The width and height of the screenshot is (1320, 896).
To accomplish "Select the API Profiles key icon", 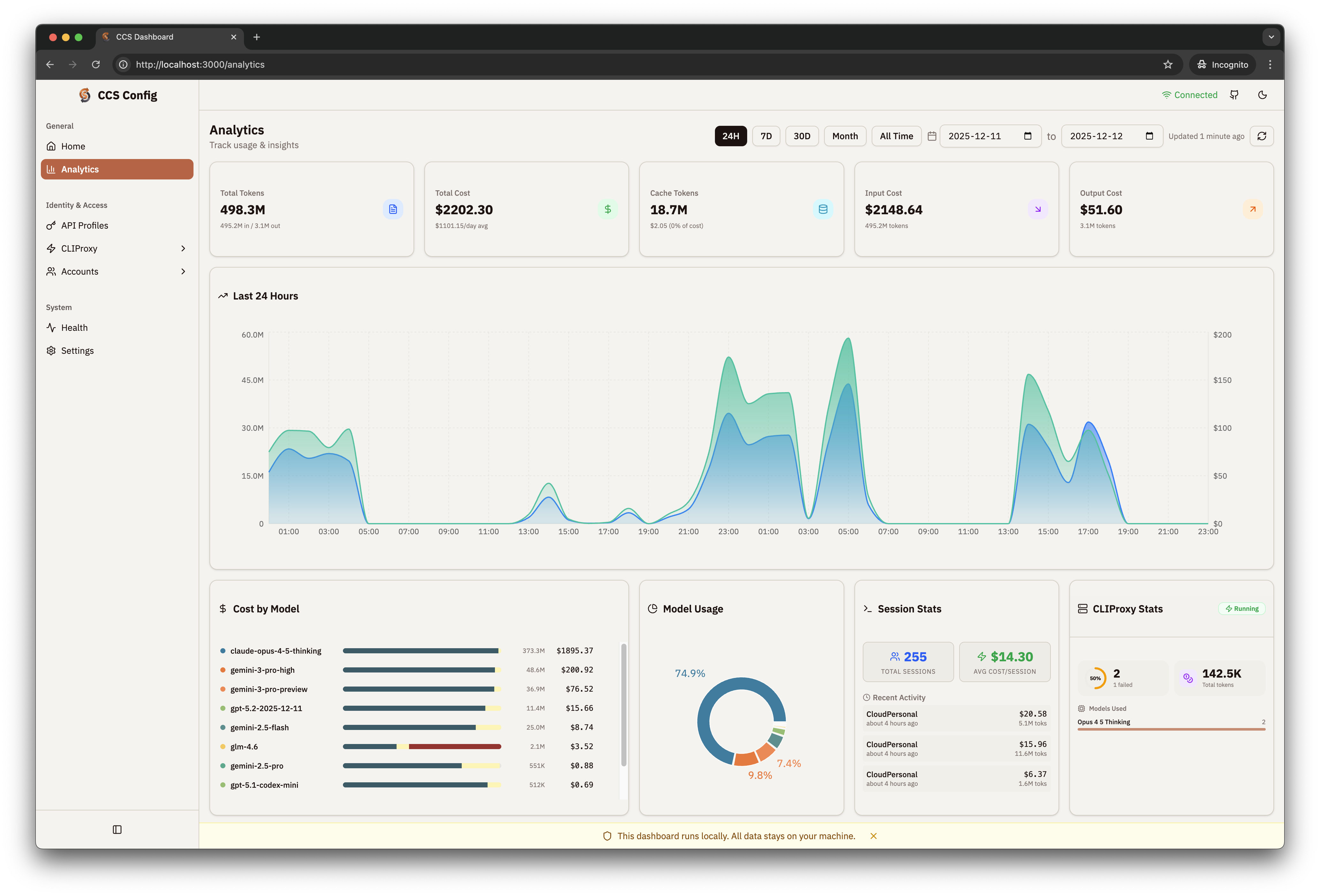I will (51, 225).
